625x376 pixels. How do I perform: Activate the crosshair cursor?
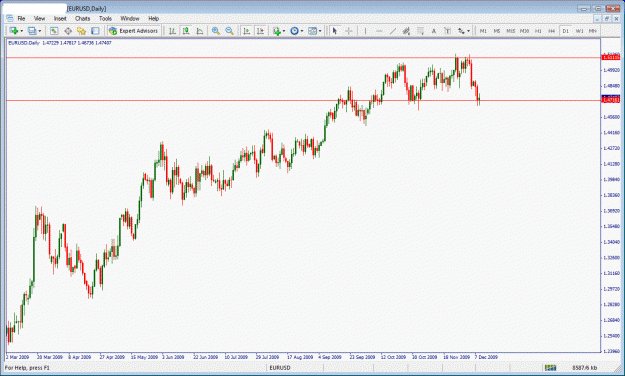pos(349,31)
